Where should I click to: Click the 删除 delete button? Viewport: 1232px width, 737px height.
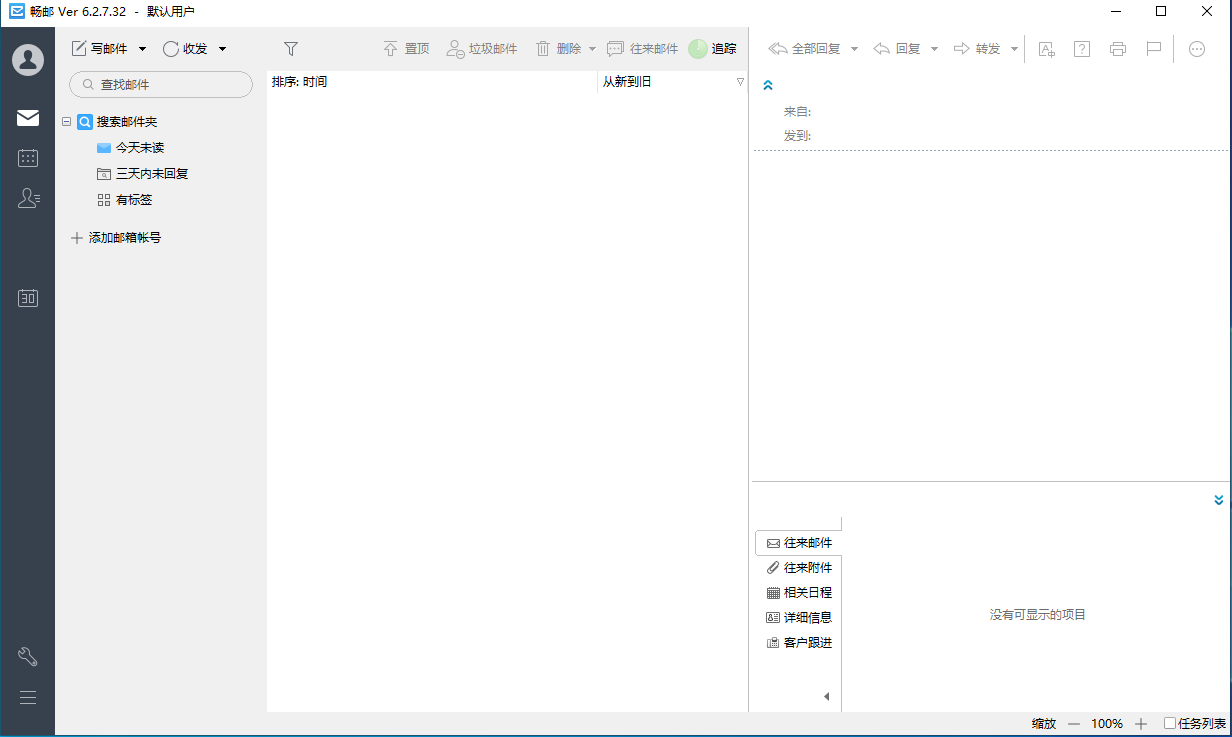[558, 48]
